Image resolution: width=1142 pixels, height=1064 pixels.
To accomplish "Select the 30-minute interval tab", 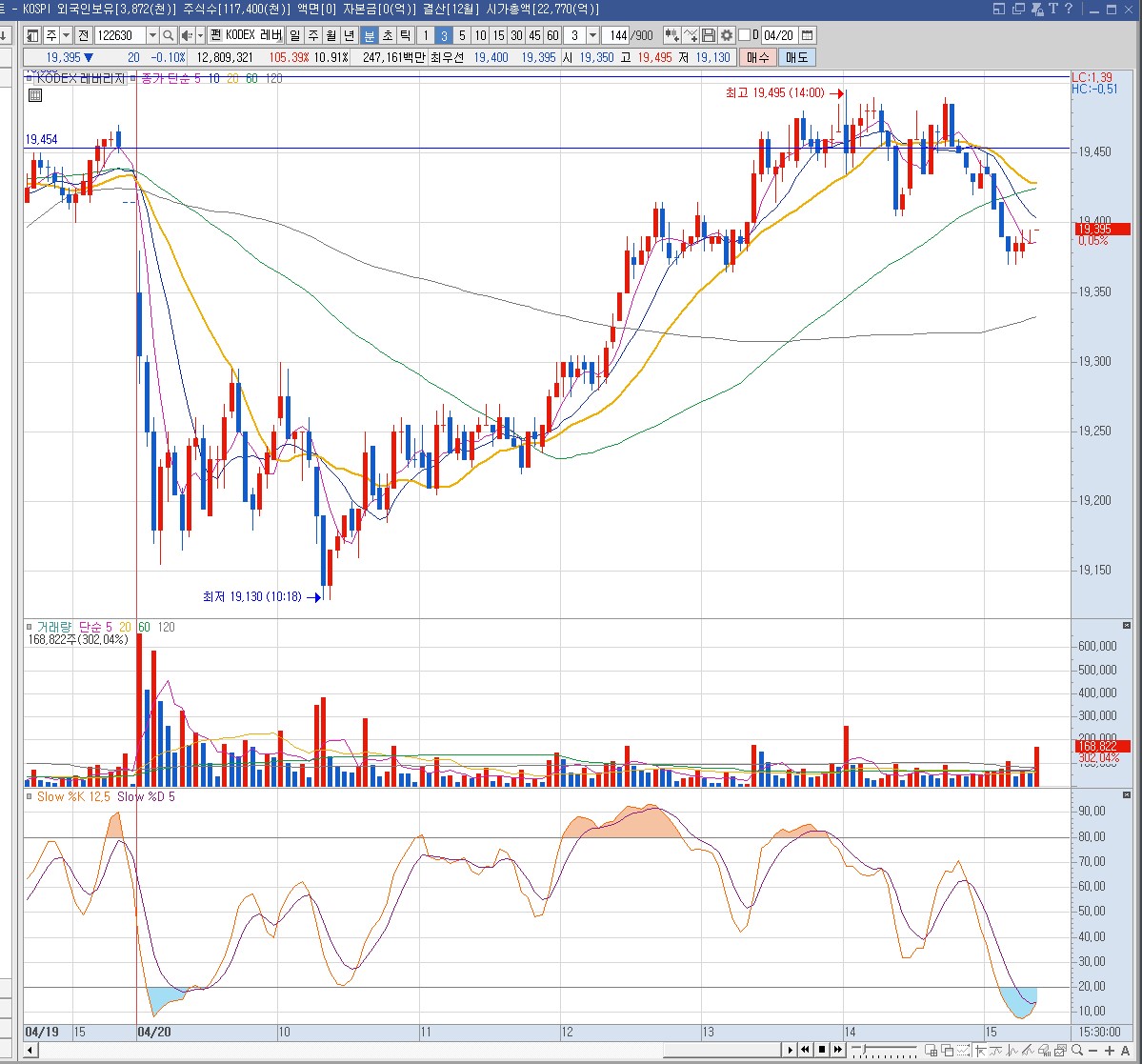I will [516, 35].
